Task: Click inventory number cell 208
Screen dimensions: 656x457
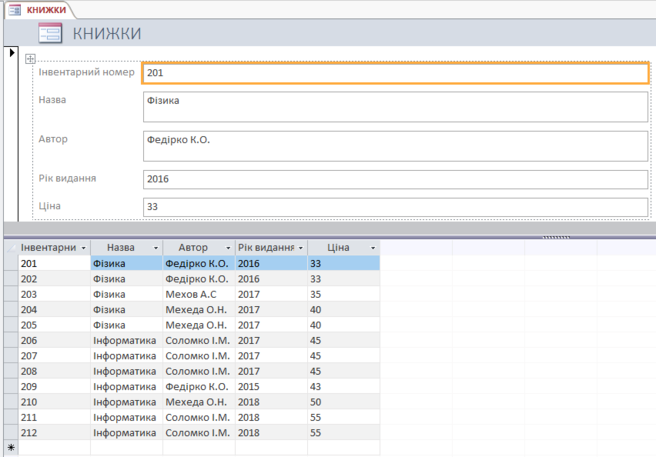Action: (x=54, y=371)
